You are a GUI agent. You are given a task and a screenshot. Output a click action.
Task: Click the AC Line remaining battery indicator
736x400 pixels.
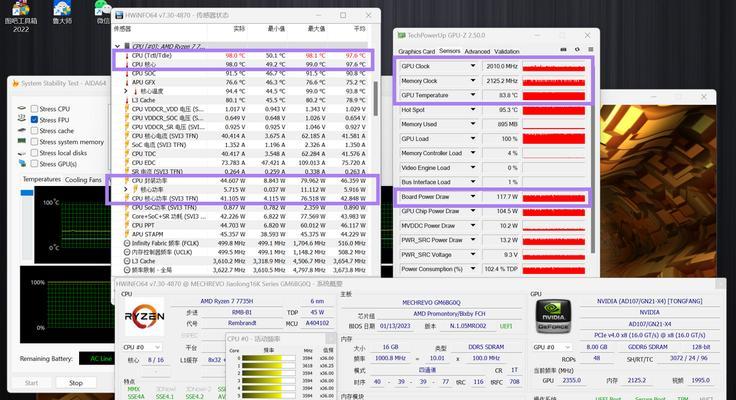coord(97,358)
